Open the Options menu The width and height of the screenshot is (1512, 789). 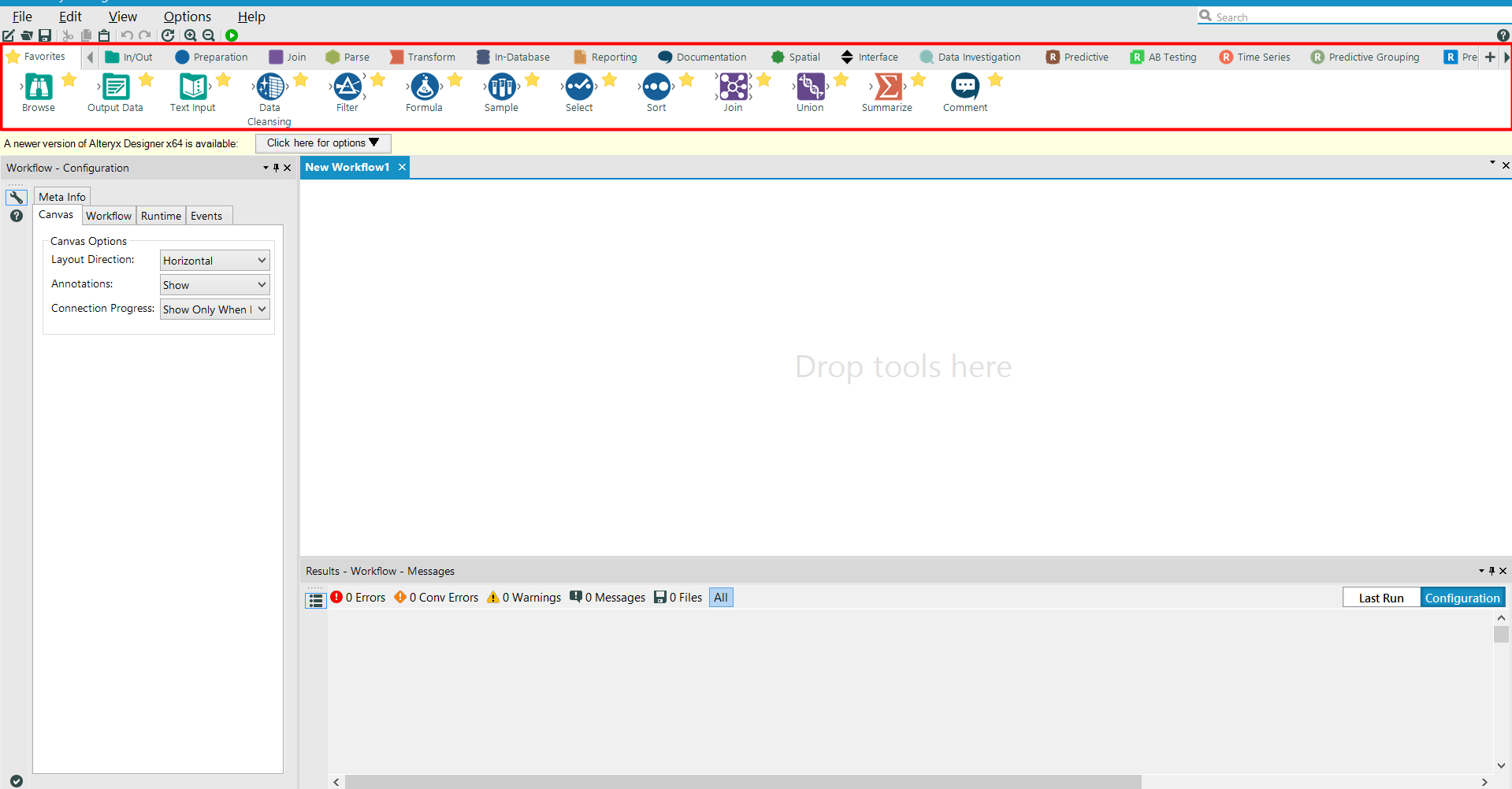click(187, 16)
